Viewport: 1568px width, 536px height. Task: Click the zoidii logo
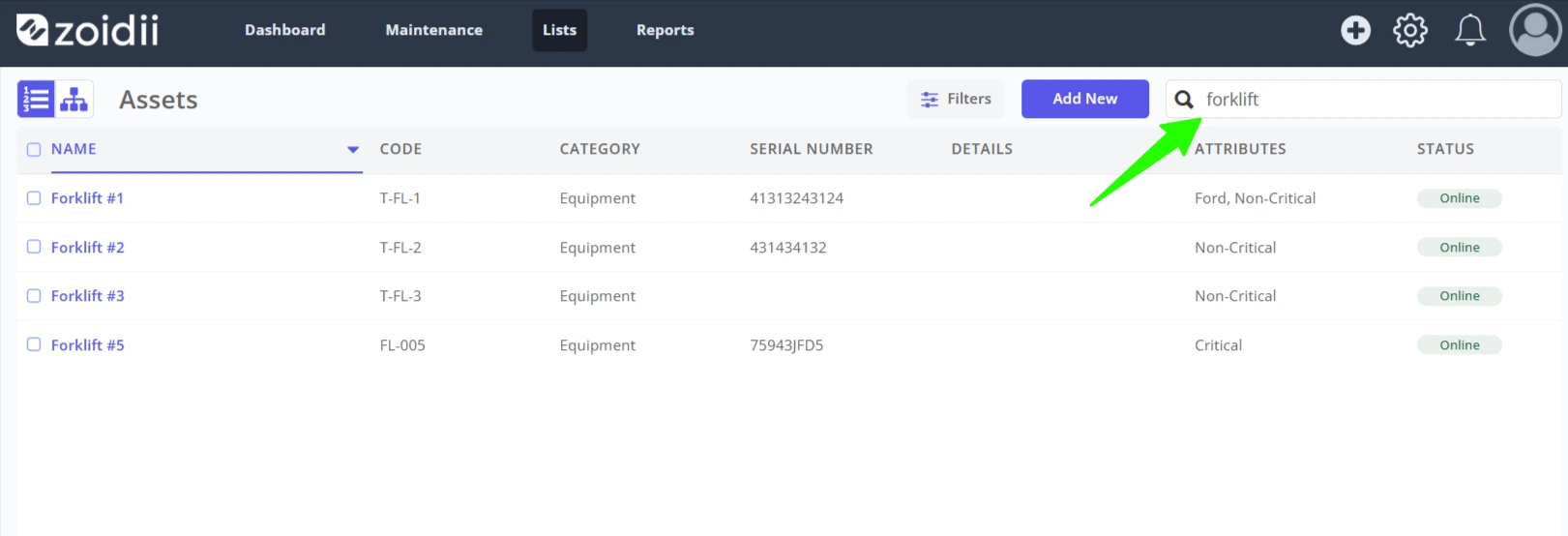coord(87,30)
